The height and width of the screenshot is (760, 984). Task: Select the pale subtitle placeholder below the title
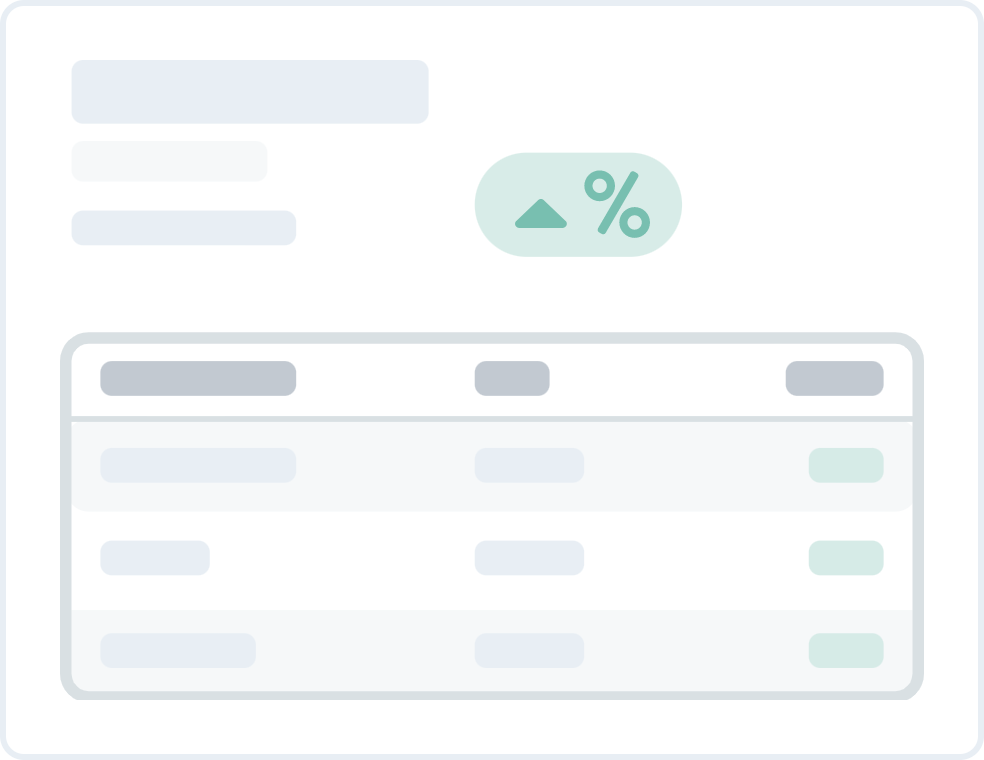coord(169,161)
